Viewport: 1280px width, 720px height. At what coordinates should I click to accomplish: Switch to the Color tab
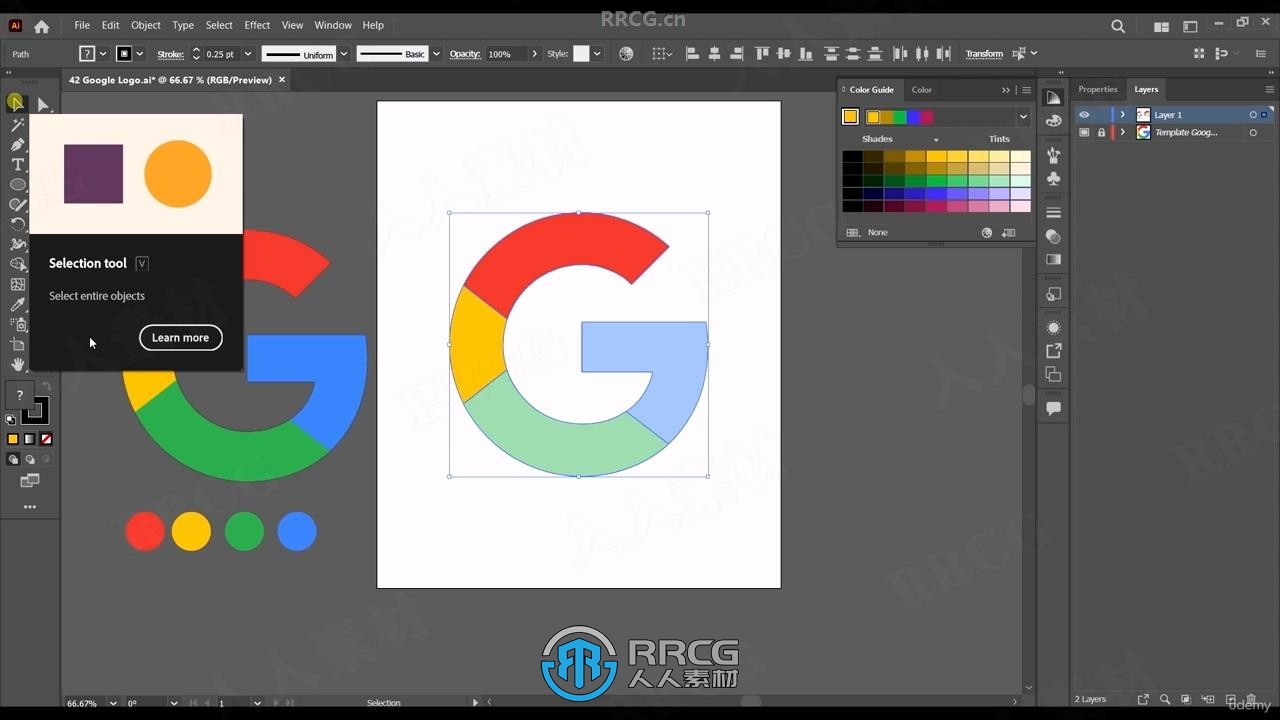pos(921,90)
